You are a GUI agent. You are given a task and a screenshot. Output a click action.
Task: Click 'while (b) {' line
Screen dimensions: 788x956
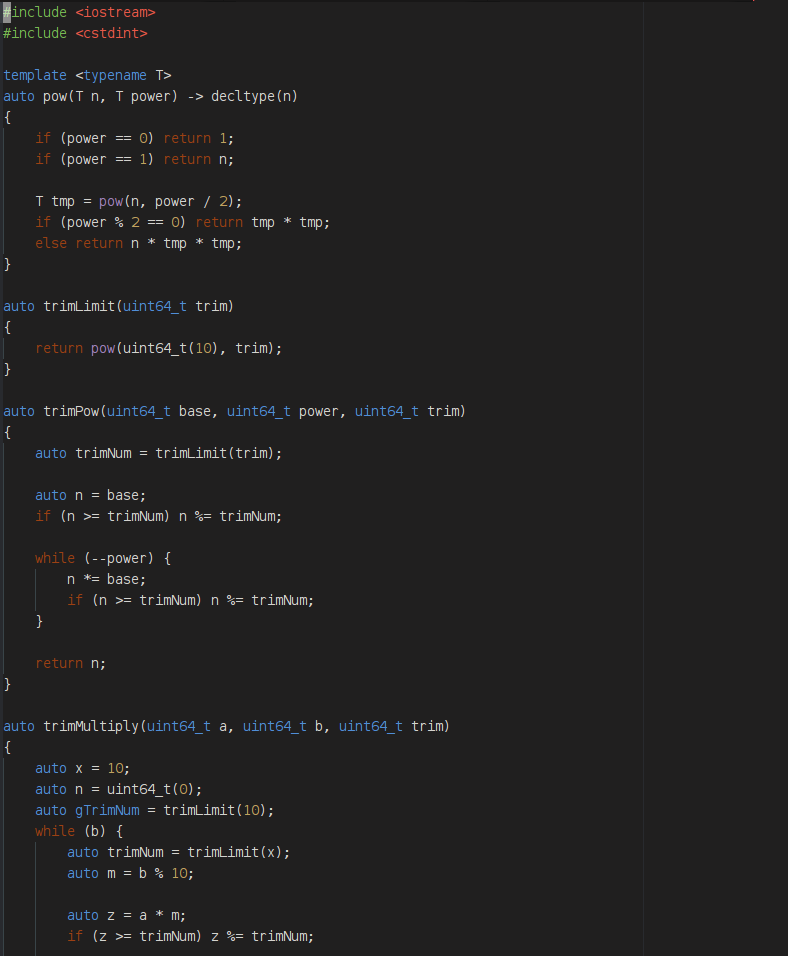[79, 832]
